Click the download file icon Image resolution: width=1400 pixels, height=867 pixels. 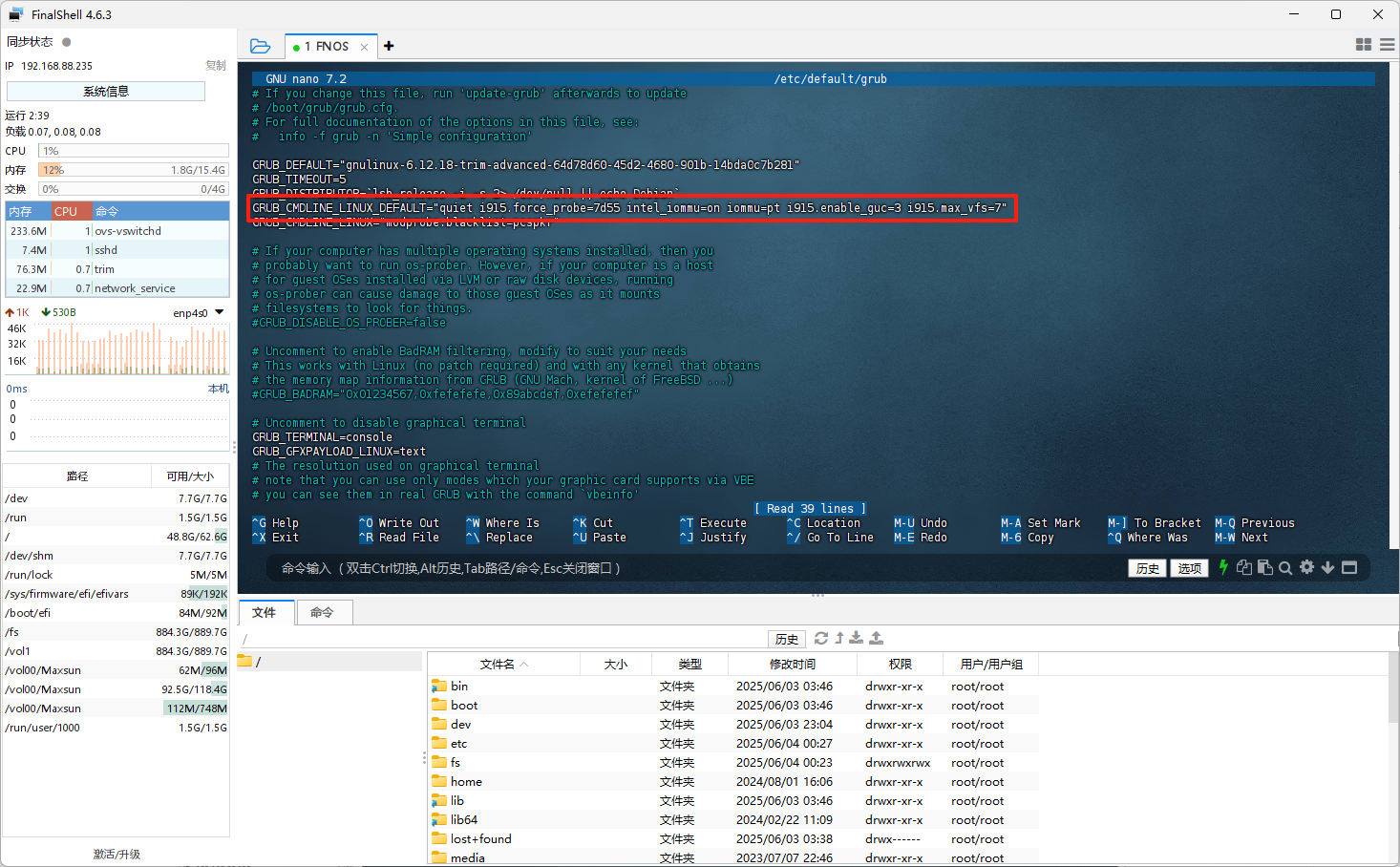(857, 638)
